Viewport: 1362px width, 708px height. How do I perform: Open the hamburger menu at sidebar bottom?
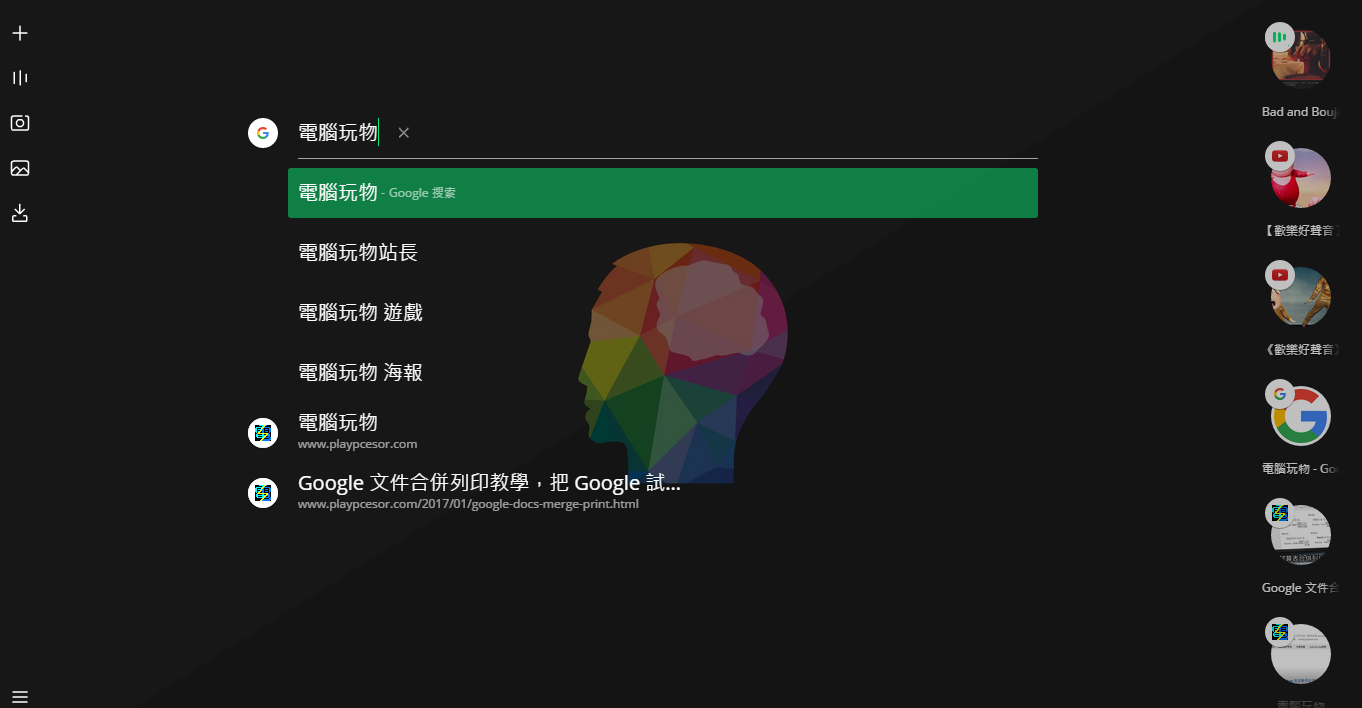click(x=20, y=697)
